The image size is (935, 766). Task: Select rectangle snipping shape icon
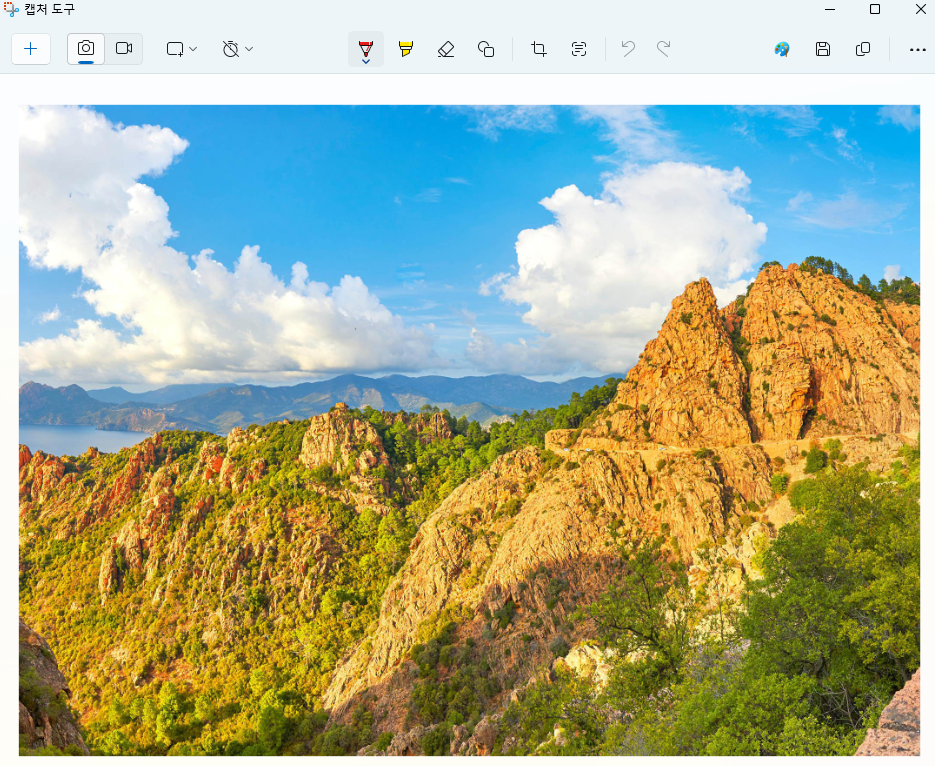point(175,49)
